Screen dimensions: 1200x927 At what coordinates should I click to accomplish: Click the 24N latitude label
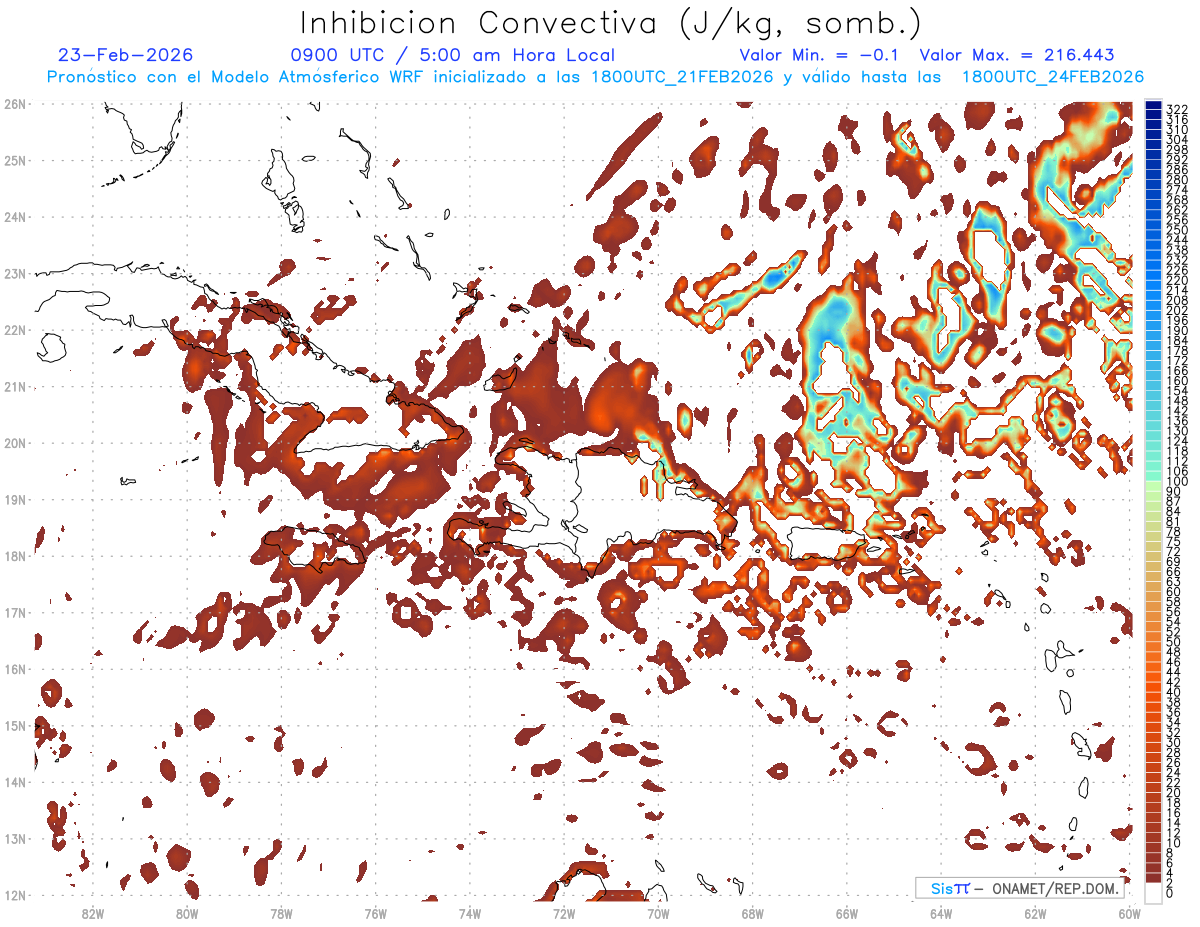[14, 217]
